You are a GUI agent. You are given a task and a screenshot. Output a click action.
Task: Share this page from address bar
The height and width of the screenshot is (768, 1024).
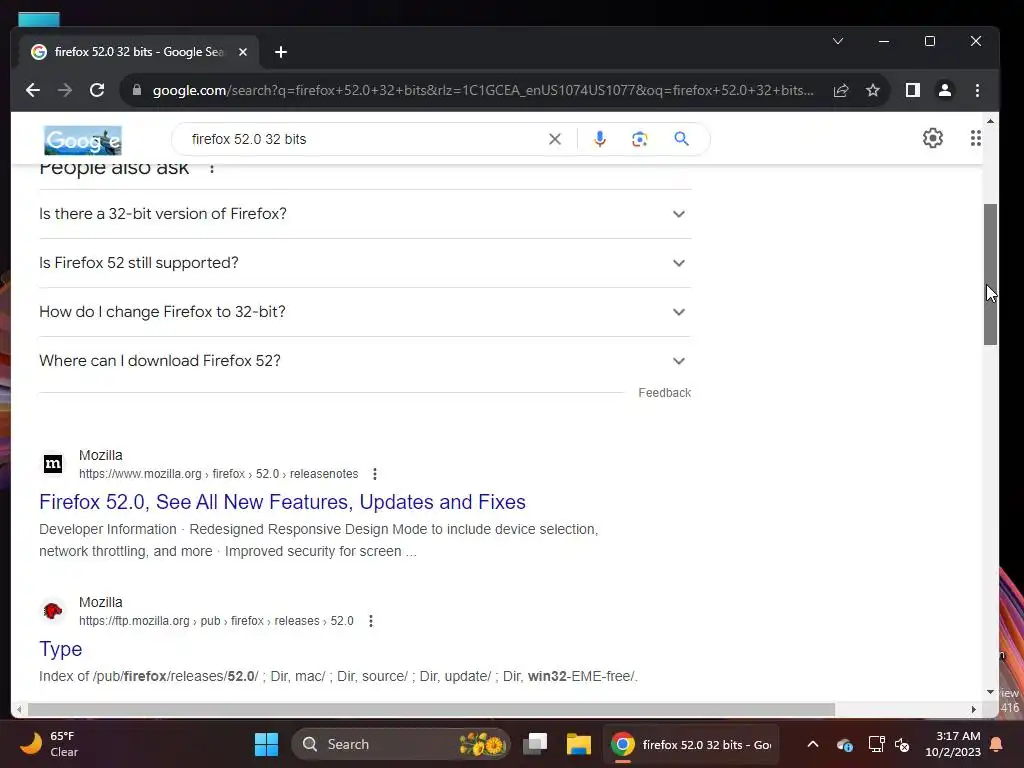pos(841,90)
